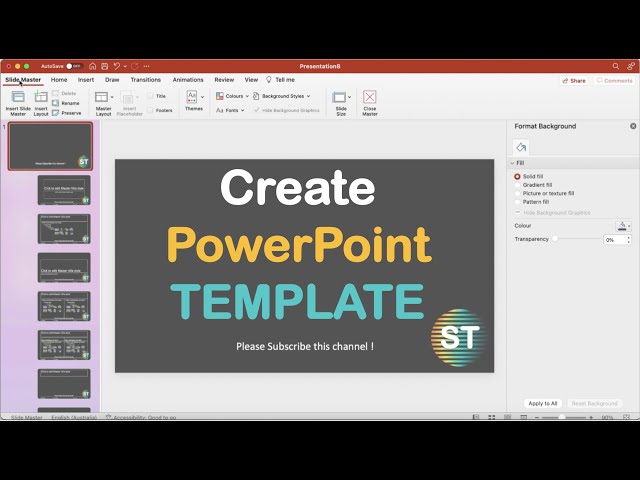Click the Home icon in title bar
Image resolution: width=640 pixels, height=480 pixels.
[93, 66]
